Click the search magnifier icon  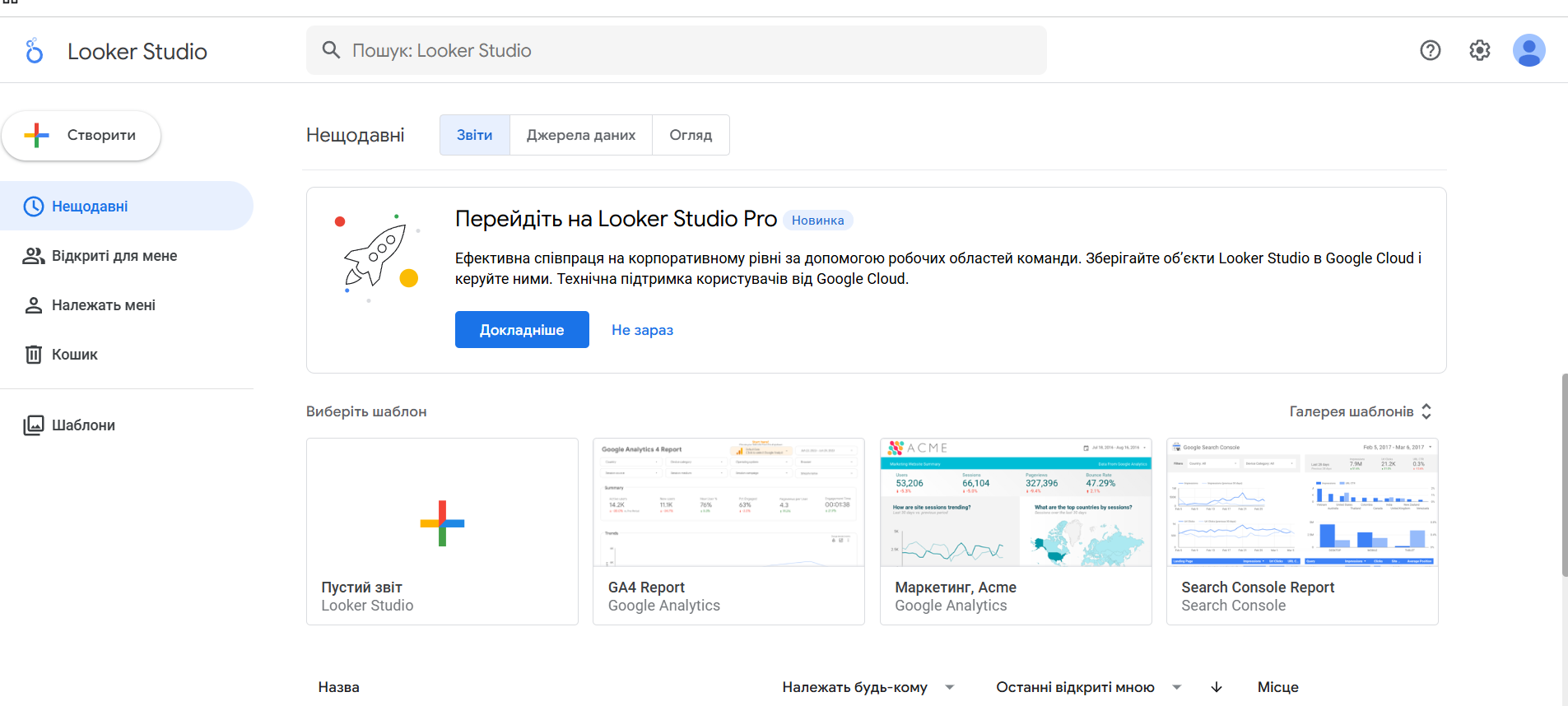pos(331,50)
